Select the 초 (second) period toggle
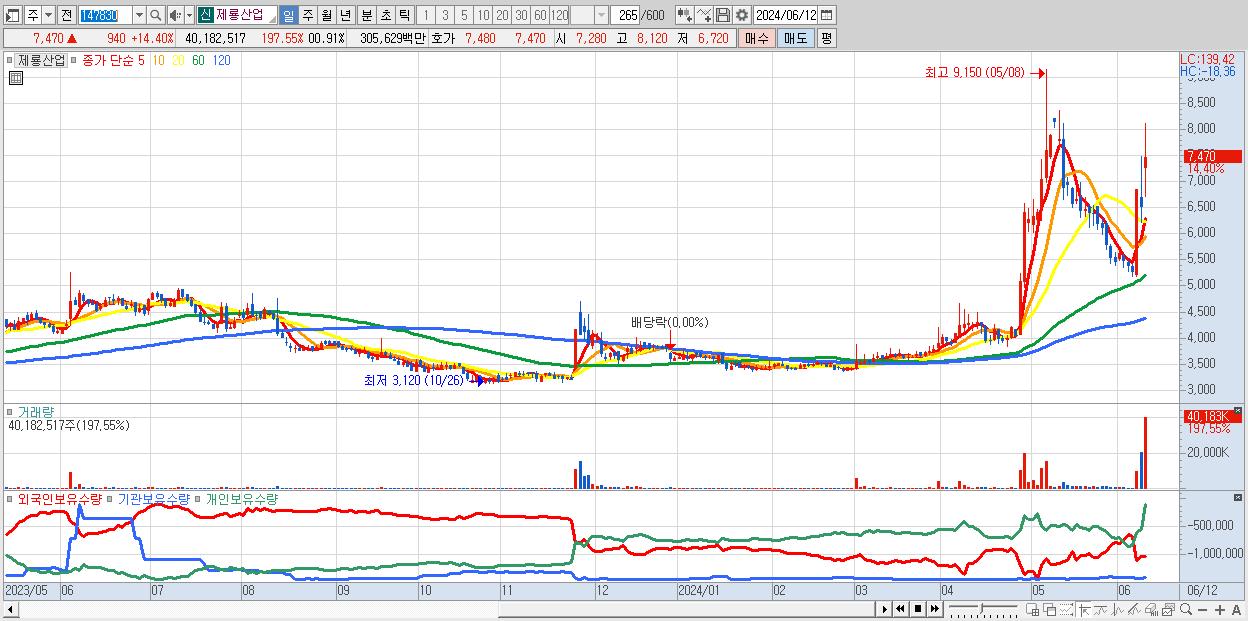This screenshot has height=621, width=1248. pos(385,15)
